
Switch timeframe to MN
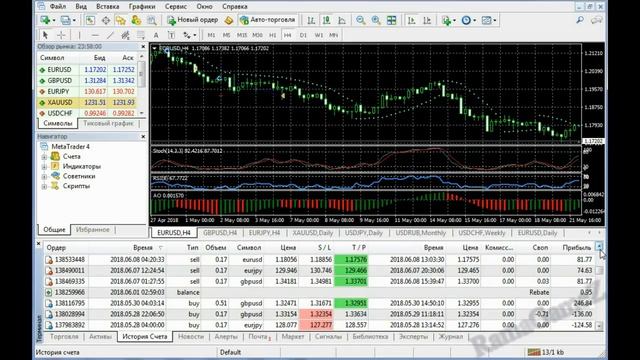[x=333, y=35]
